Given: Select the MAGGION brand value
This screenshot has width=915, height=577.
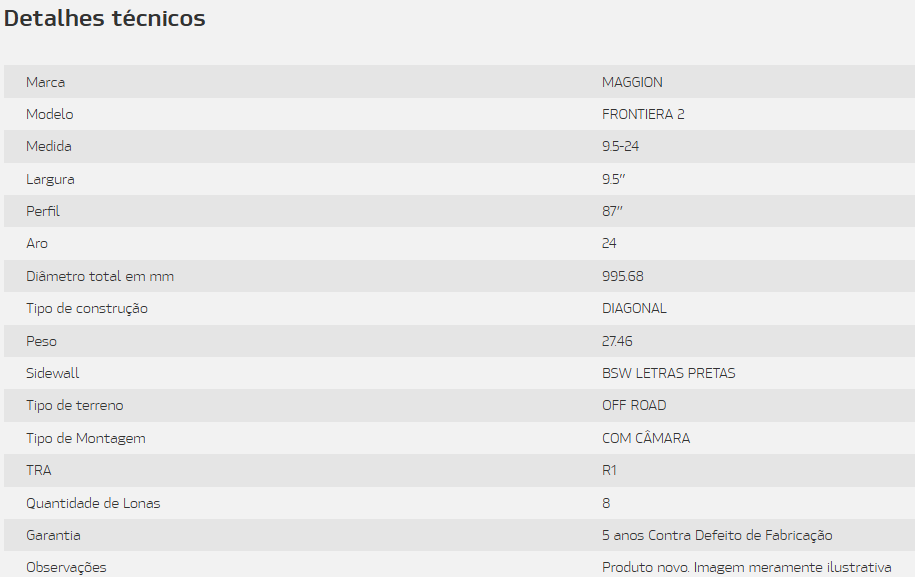Looking at the screenshot, I should coord(632,82).
